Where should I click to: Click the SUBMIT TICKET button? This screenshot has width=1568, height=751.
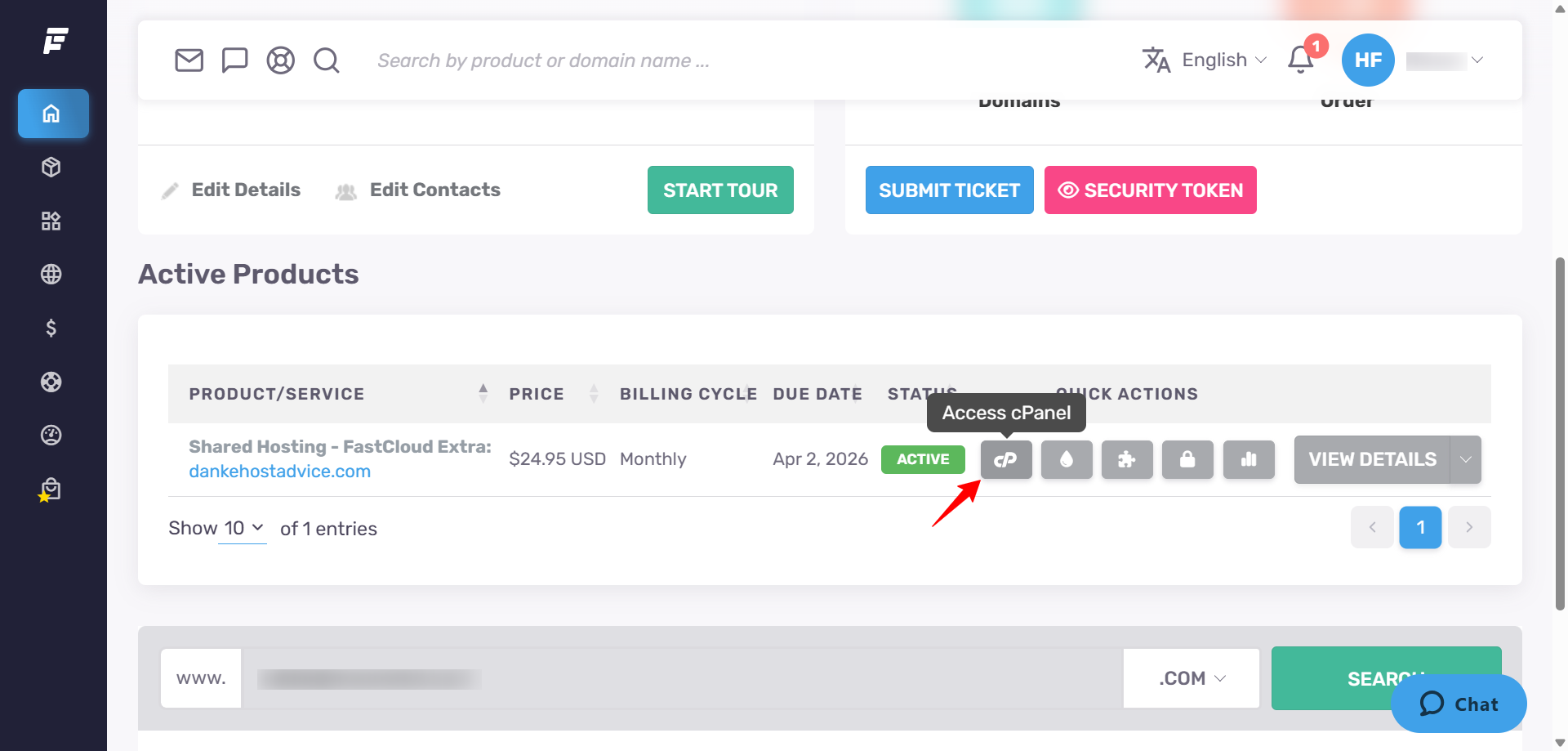(x=949, y=190)
